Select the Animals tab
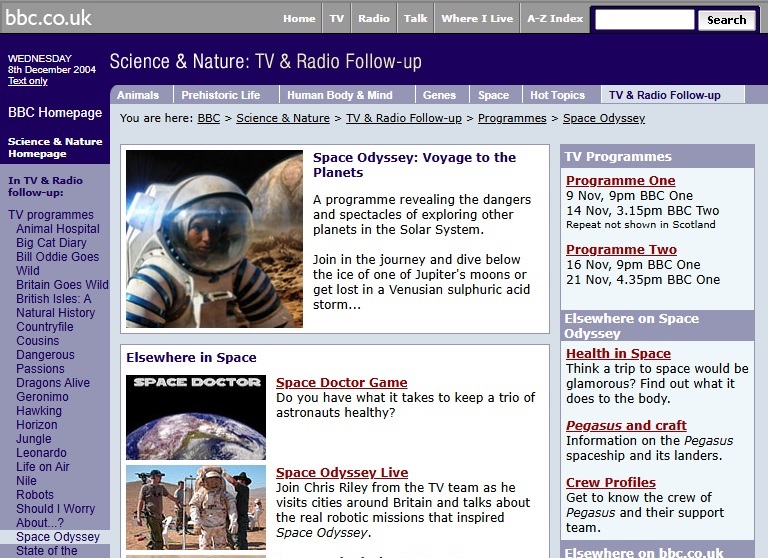Screen dimensions: 768x558 click(x=138, y=95)
